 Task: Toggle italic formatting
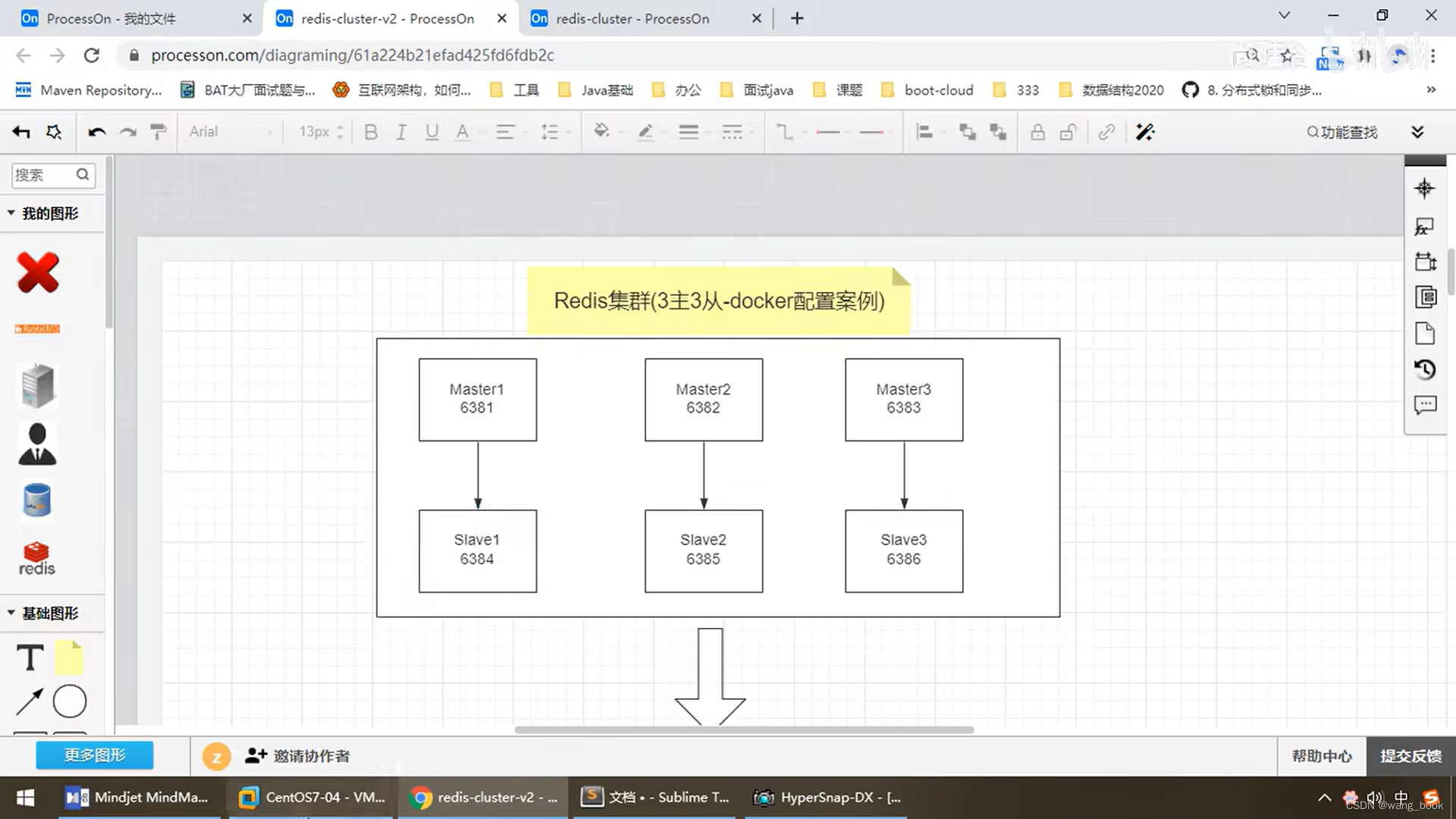(x=401, y=132)
